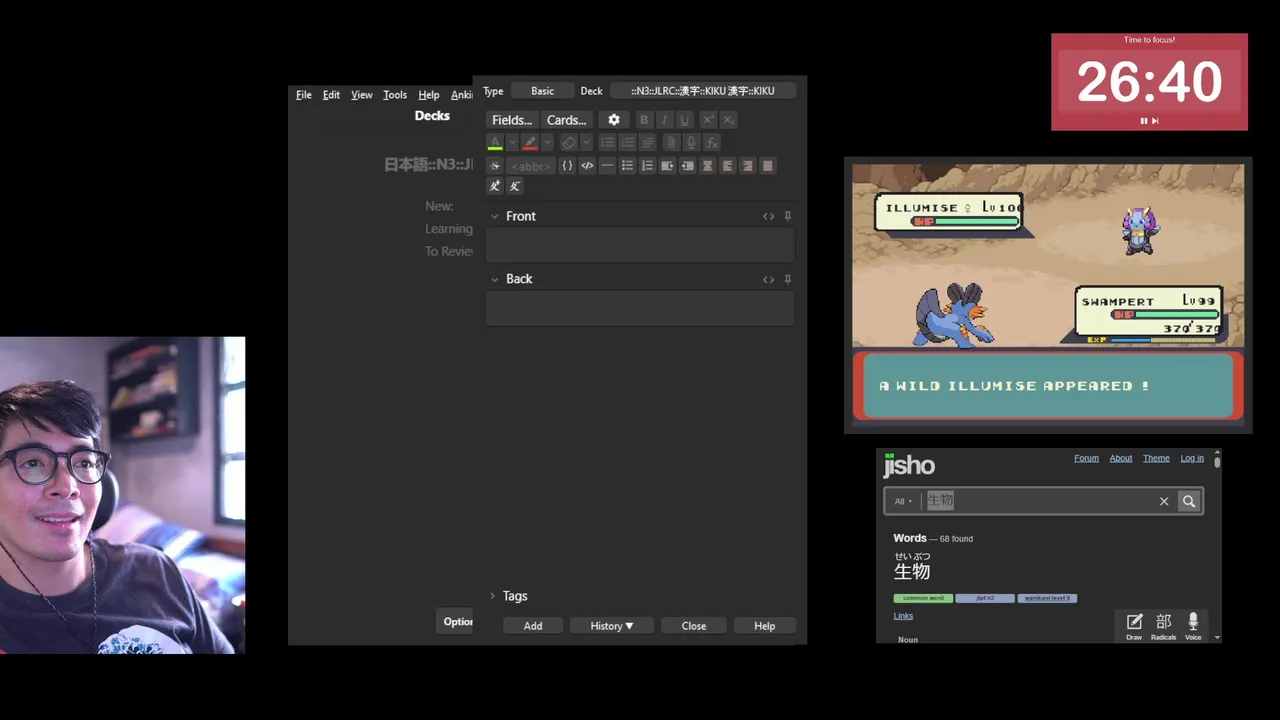
Task: Click the jisho search magnifier icon
Action: (1189, 501)
